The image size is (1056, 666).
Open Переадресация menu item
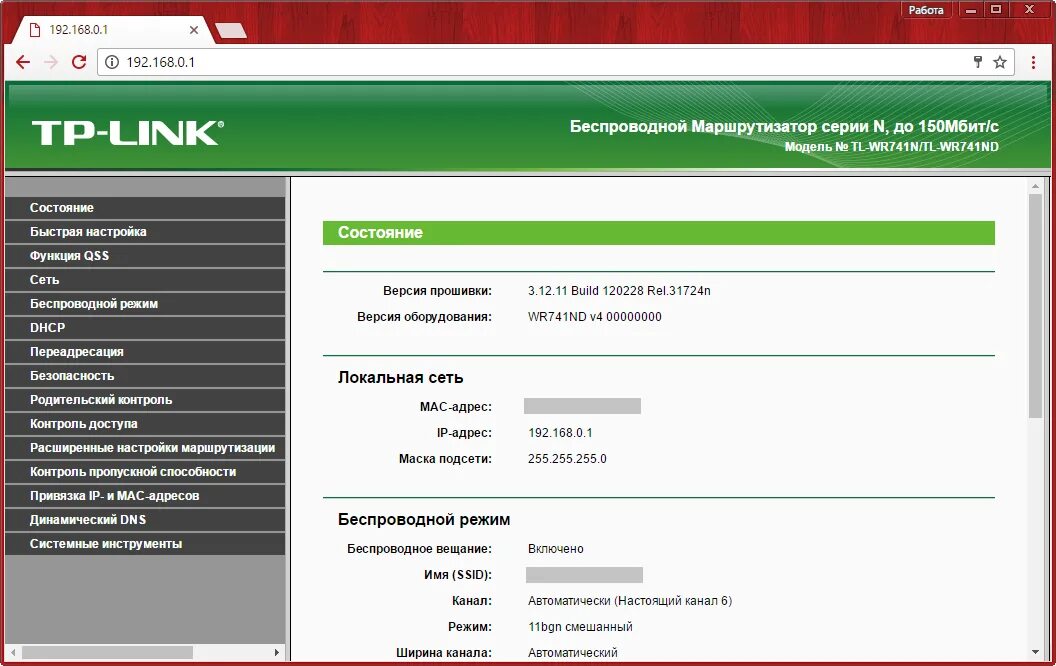click(145, 352)
